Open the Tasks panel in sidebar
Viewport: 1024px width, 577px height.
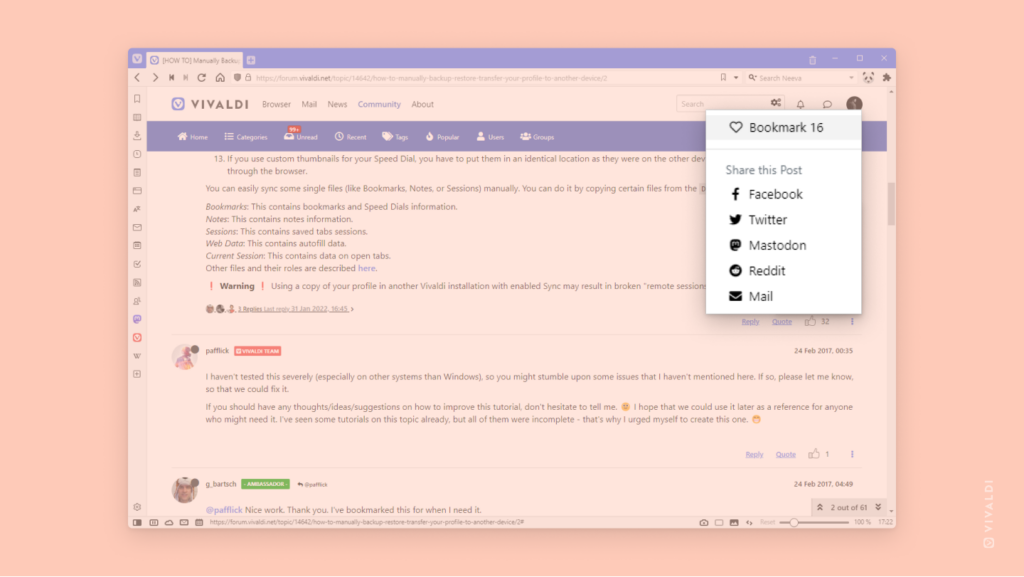coord(137,264)
